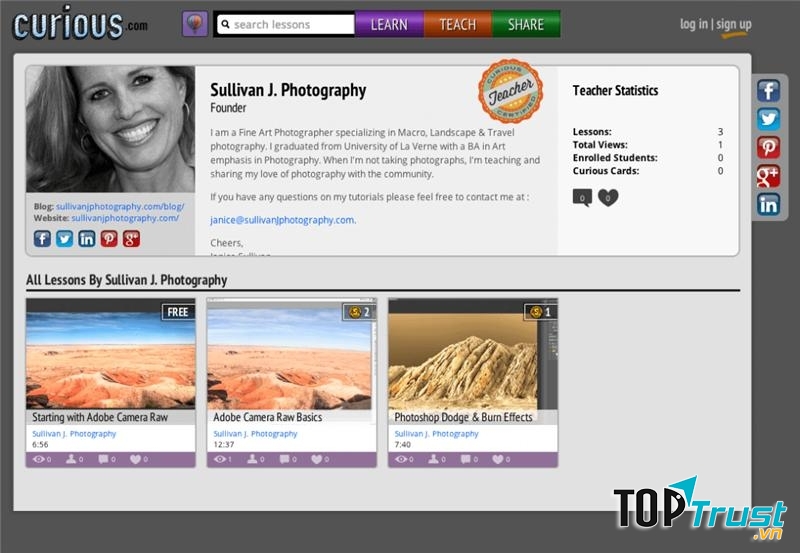800x553 pixels.
Task: Click Sullivan J. Photography link under Starting with Adobe Camera Raw
Action: 74,434
